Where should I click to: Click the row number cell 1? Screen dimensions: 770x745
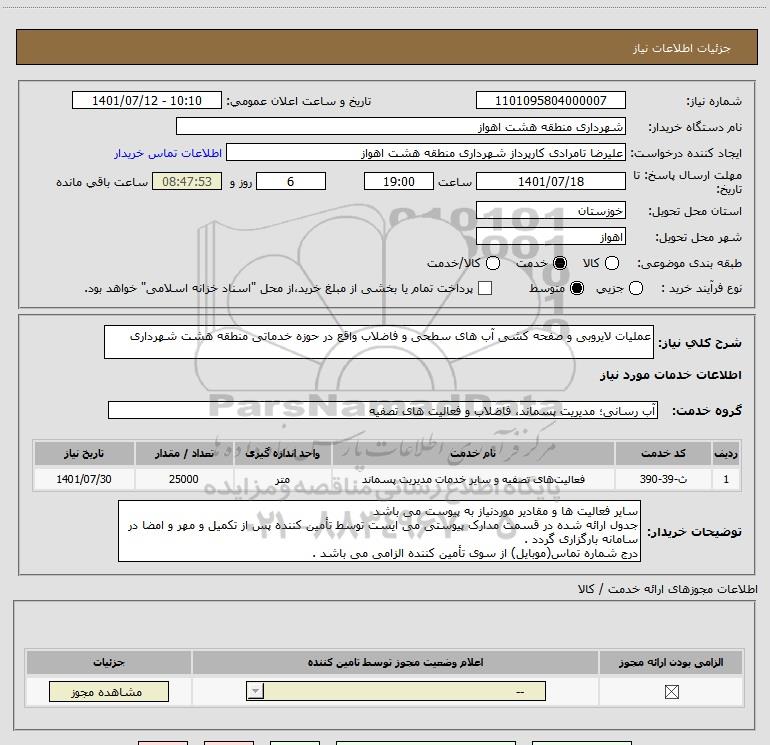726,479
